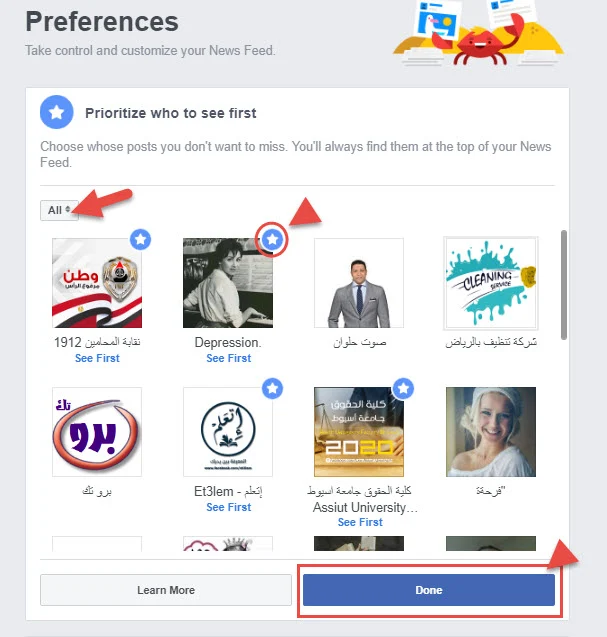Click the Done button
The height and width of the screenshot is (637, 607).
coord(429,590)
